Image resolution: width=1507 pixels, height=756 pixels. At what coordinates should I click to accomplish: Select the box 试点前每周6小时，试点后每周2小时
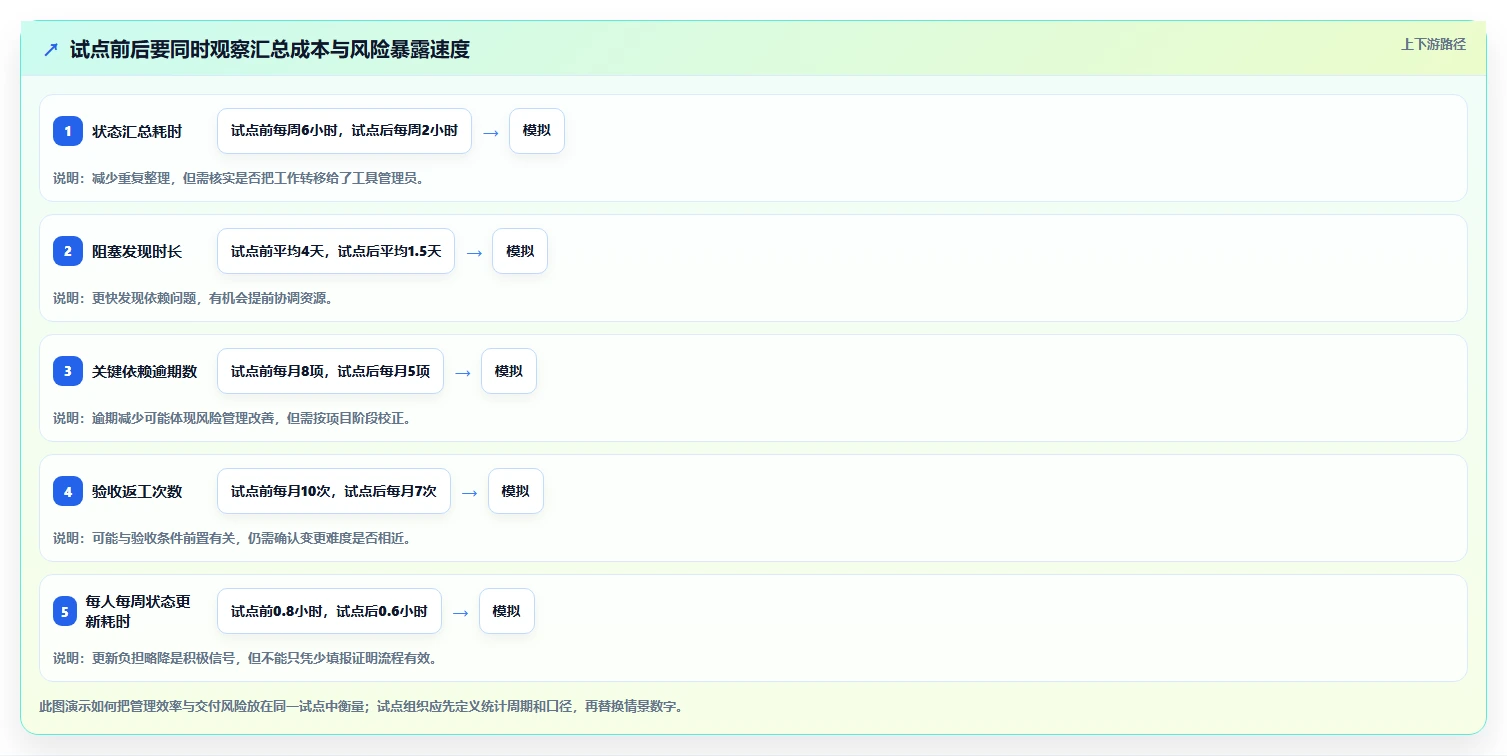tap(344, 131)
